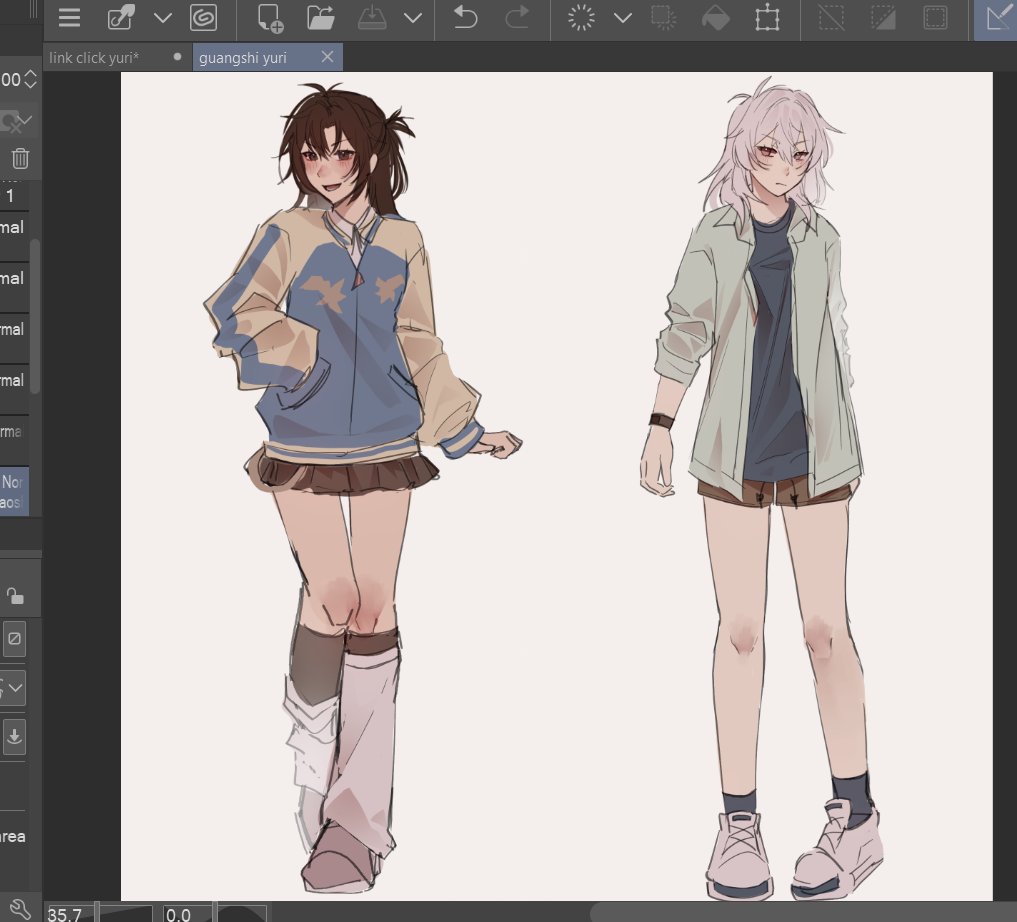
Task: Click the delete outside selection icon
Action: [664, 18]
